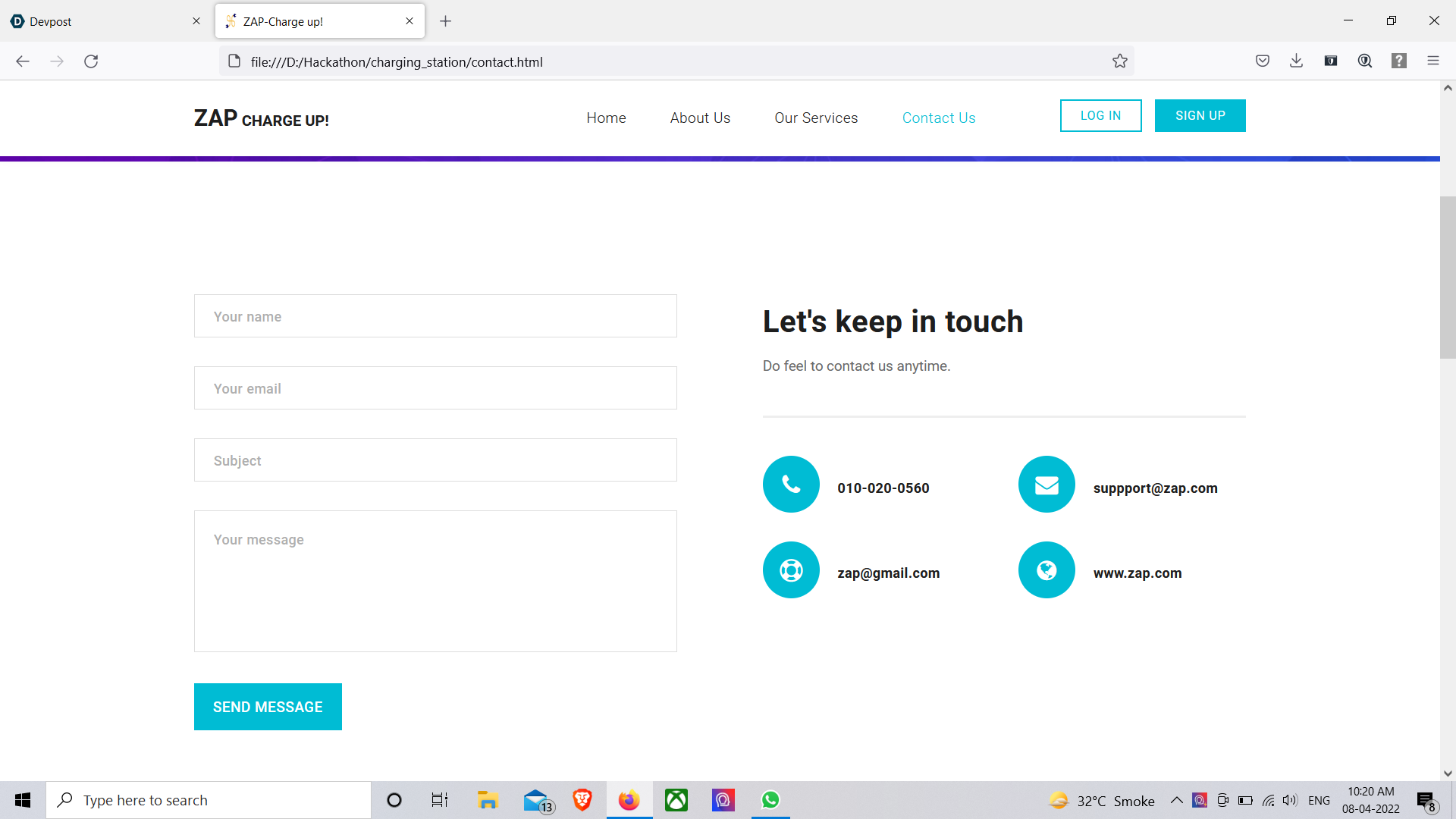Open WhatsApp from the taskbar
1456x819 pixels.
coord(770,800)
